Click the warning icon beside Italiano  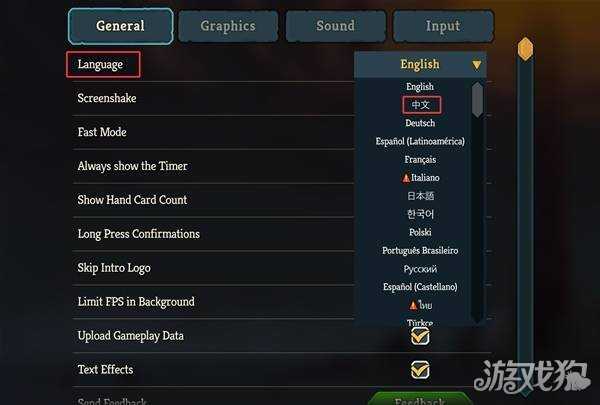point(406,178)
